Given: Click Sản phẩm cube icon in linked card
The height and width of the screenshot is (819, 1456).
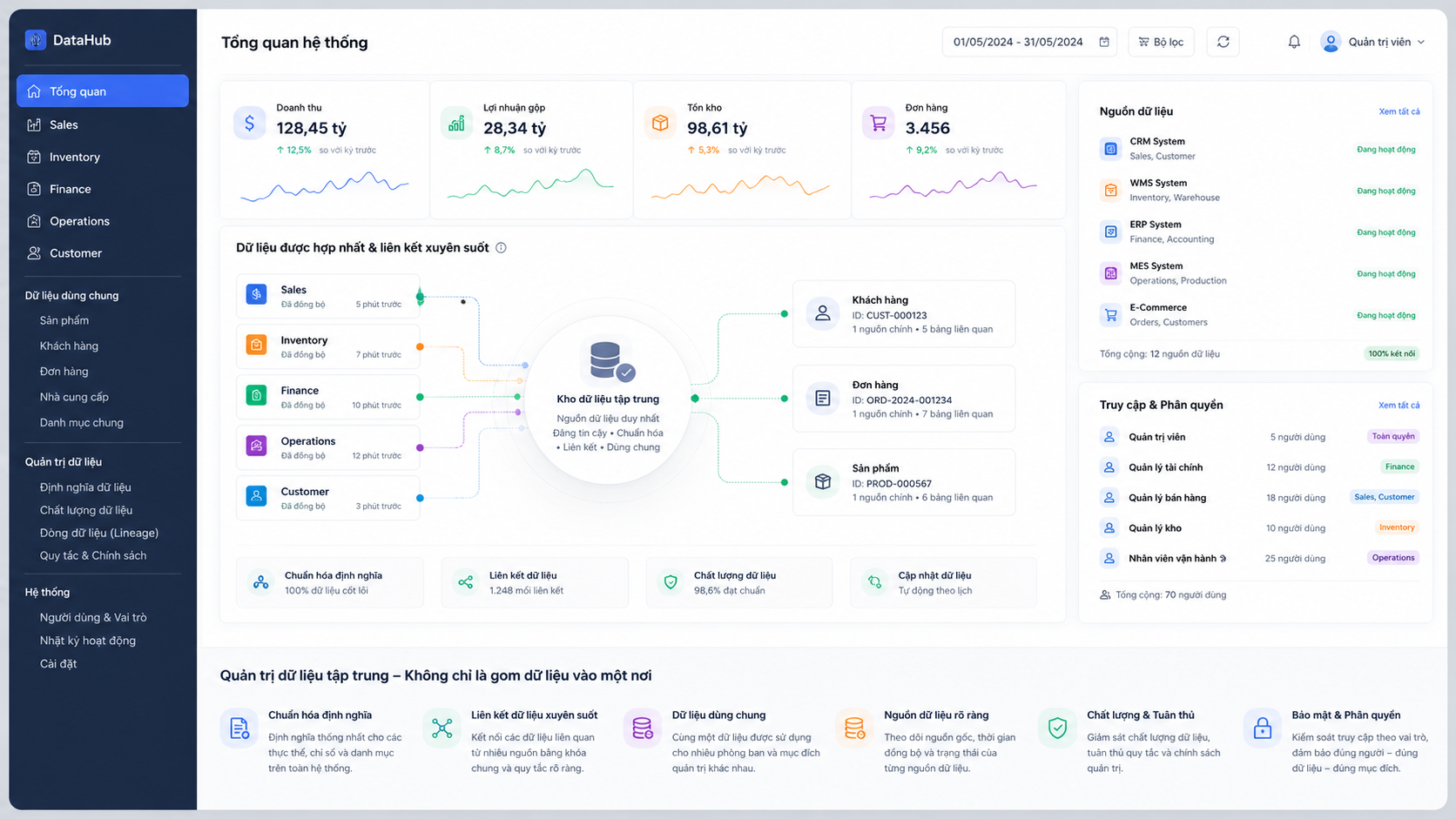Looking at the screenshot, I should pos(822,481).
